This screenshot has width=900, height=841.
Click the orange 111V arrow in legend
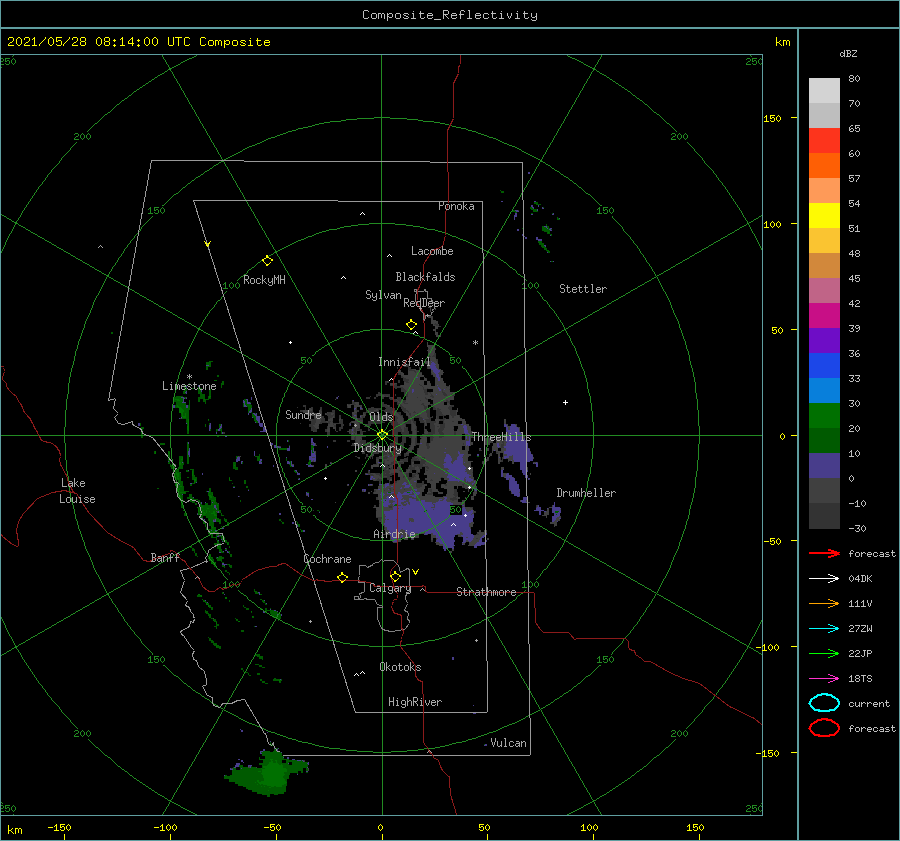pos(824,603)
